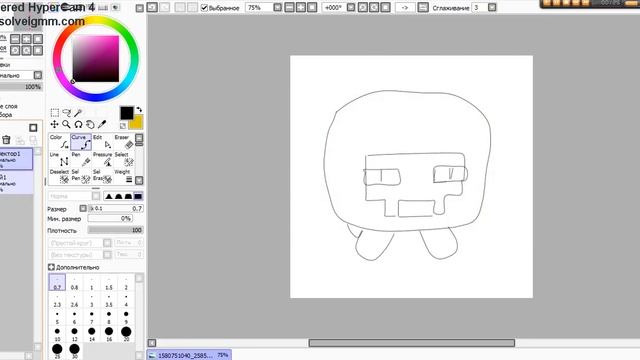Pick brush size 20 preset
Viewport: 640px width, 360px height.
pos(126,334)
